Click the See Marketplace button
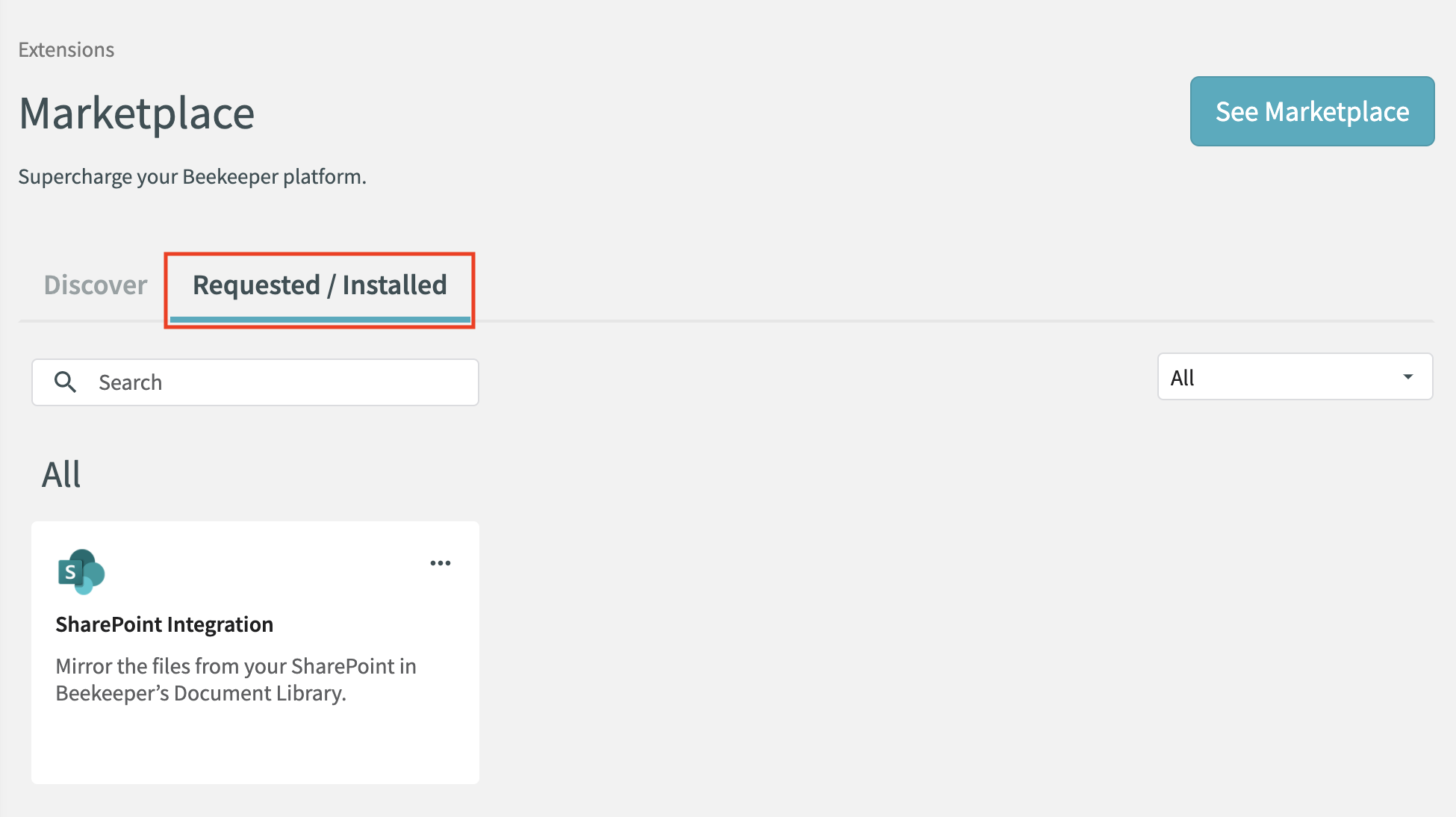Image resolution: width=1456 pixels, height=817 pixels. [1312, 111]
